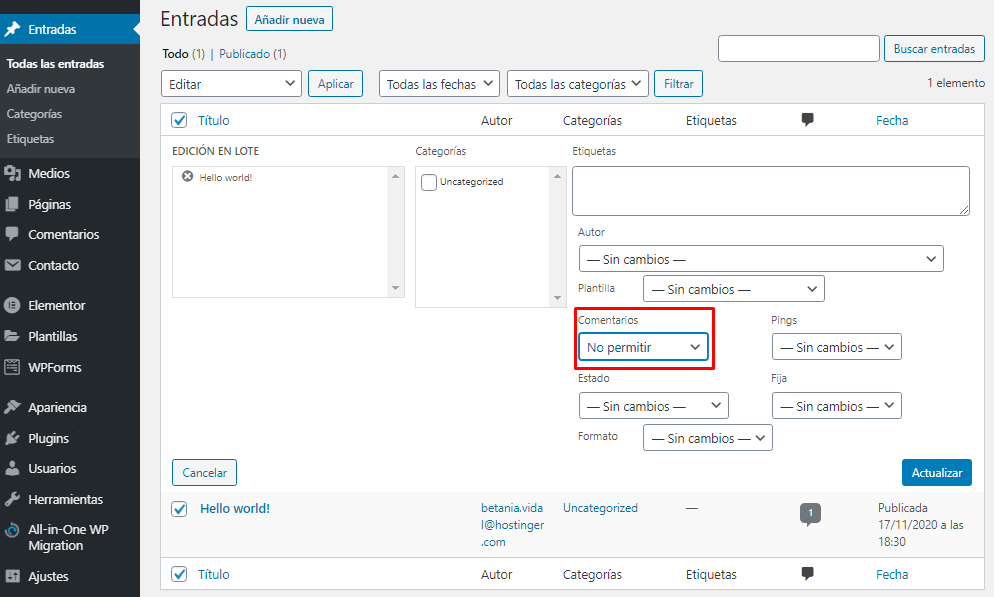
Task: Open the Todas las fechas dropdown
Action: [439, 84]
